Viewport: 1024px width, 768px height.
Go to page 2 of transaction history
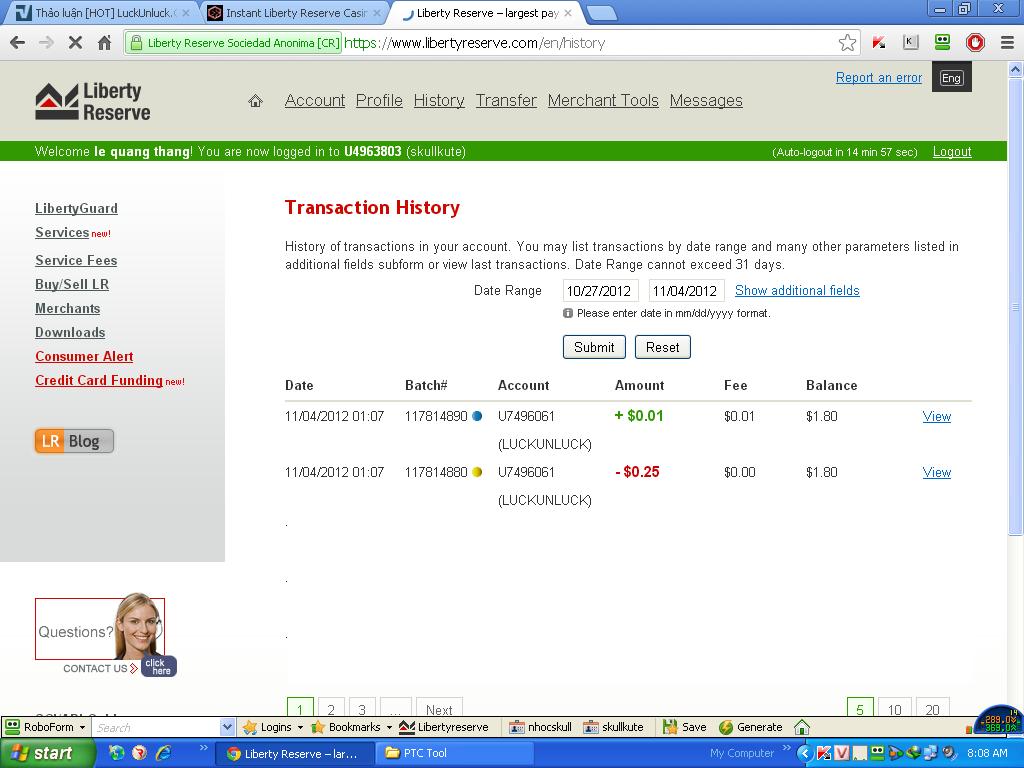(331, 709)
